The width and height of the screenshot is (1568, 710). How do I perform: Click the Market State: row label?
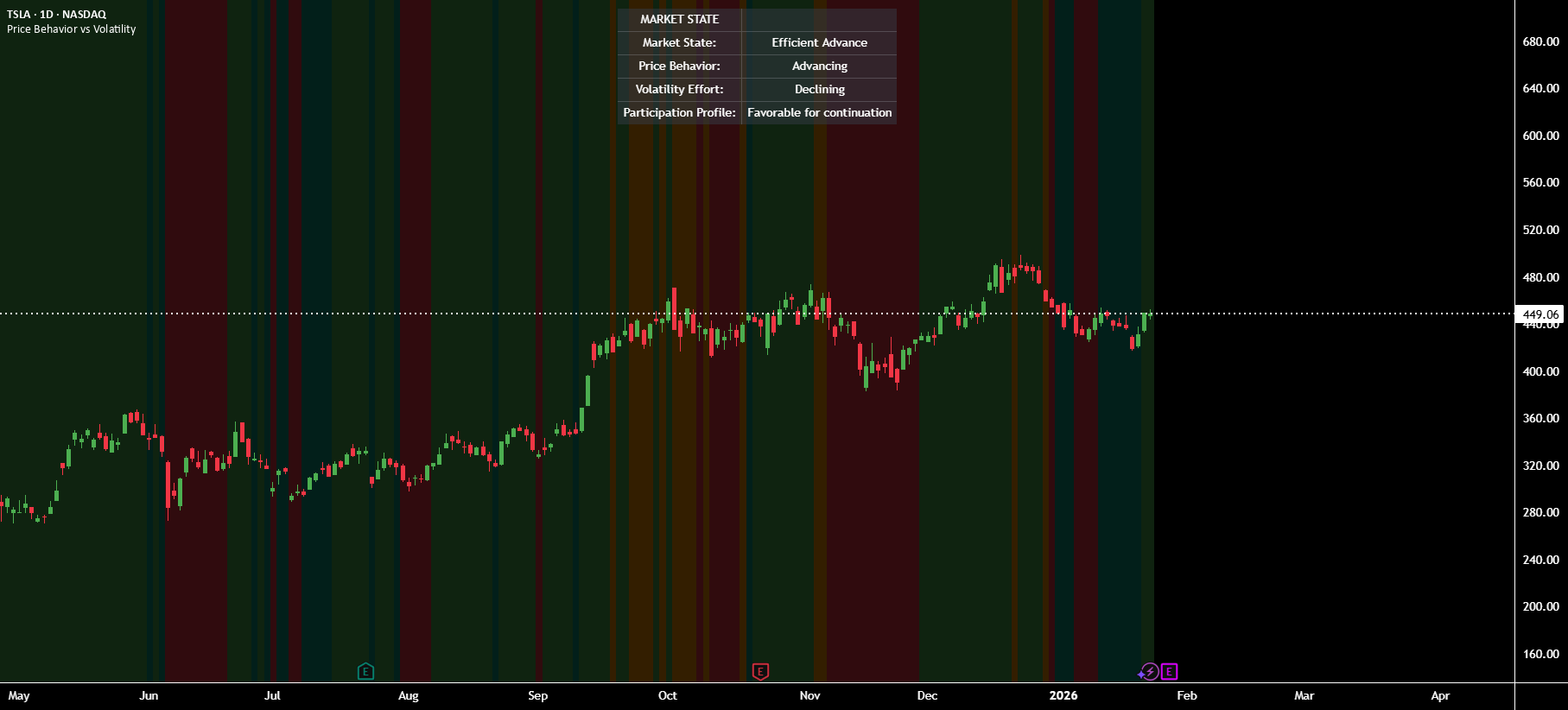click(x=679, y=42)
